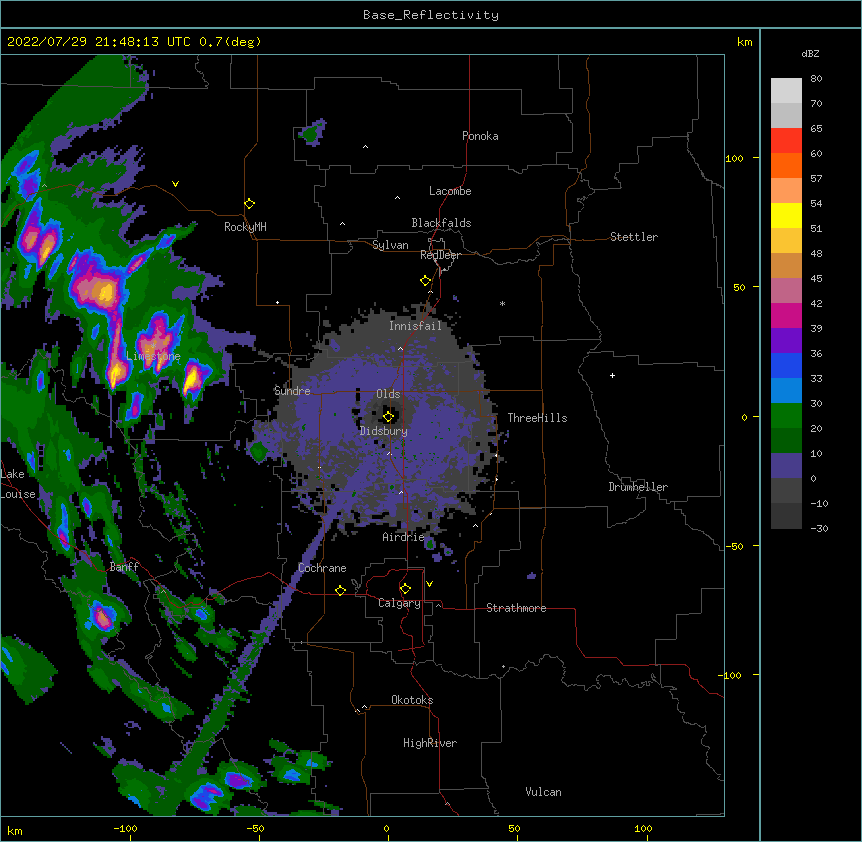Pick the red legend swatch between 65 and 60

tap(786, 141)
